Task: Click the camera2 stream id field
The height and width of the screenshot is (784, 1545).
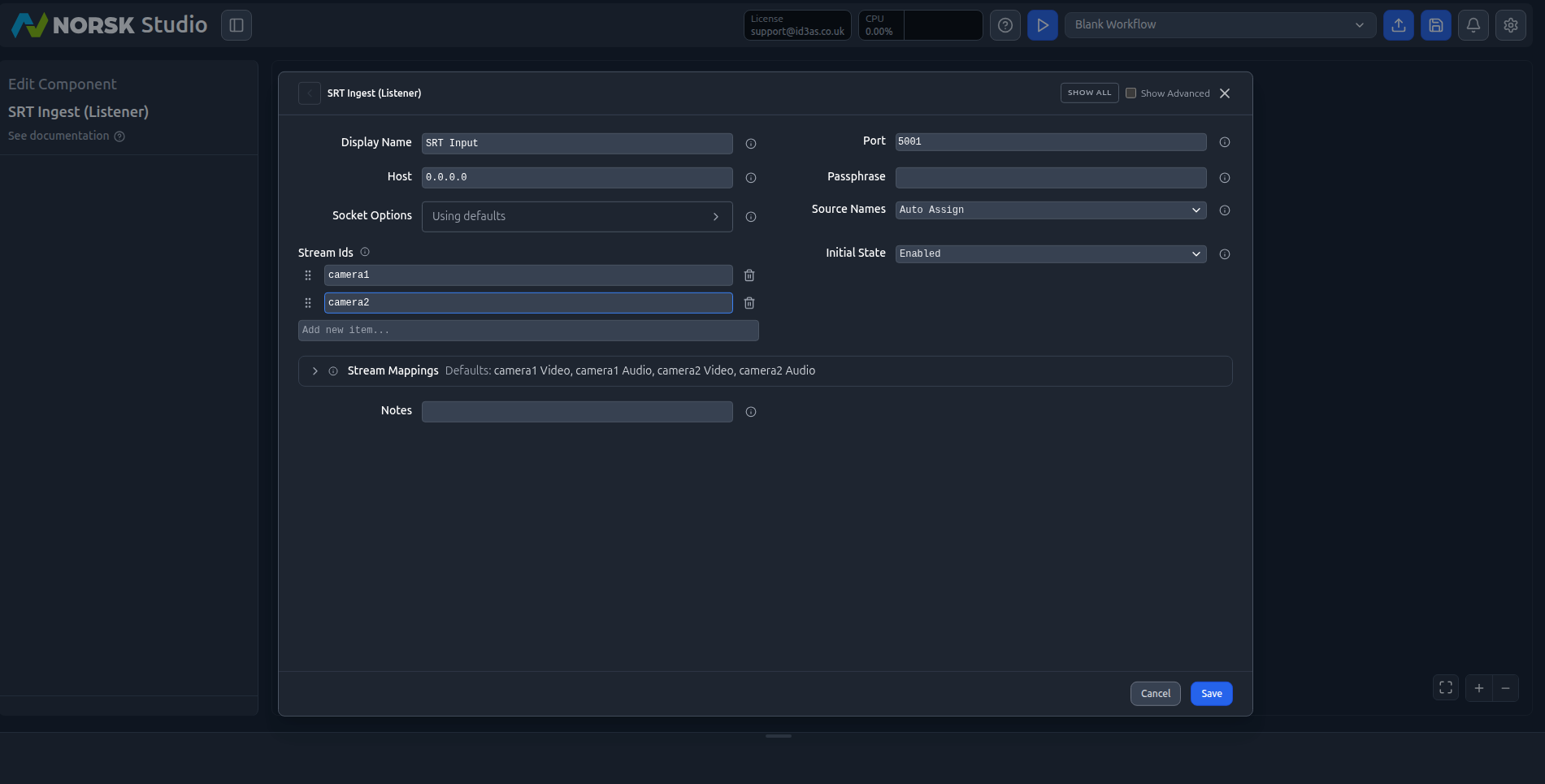Action: click(x=528, y=302)
